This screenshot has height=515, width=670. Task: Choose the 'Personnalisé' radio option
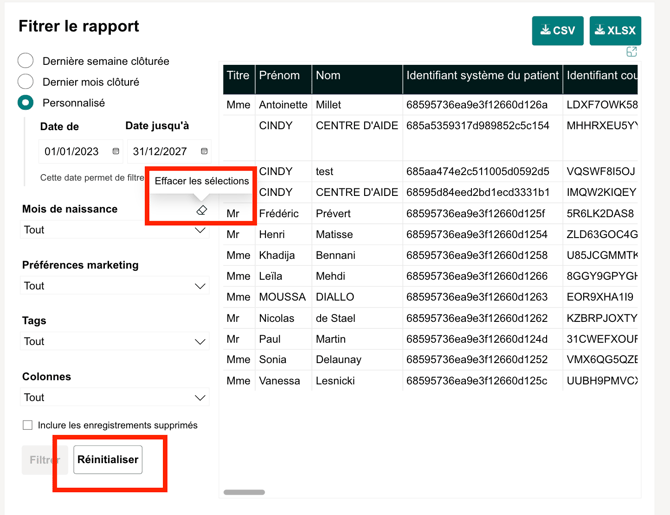coord(26,103)
